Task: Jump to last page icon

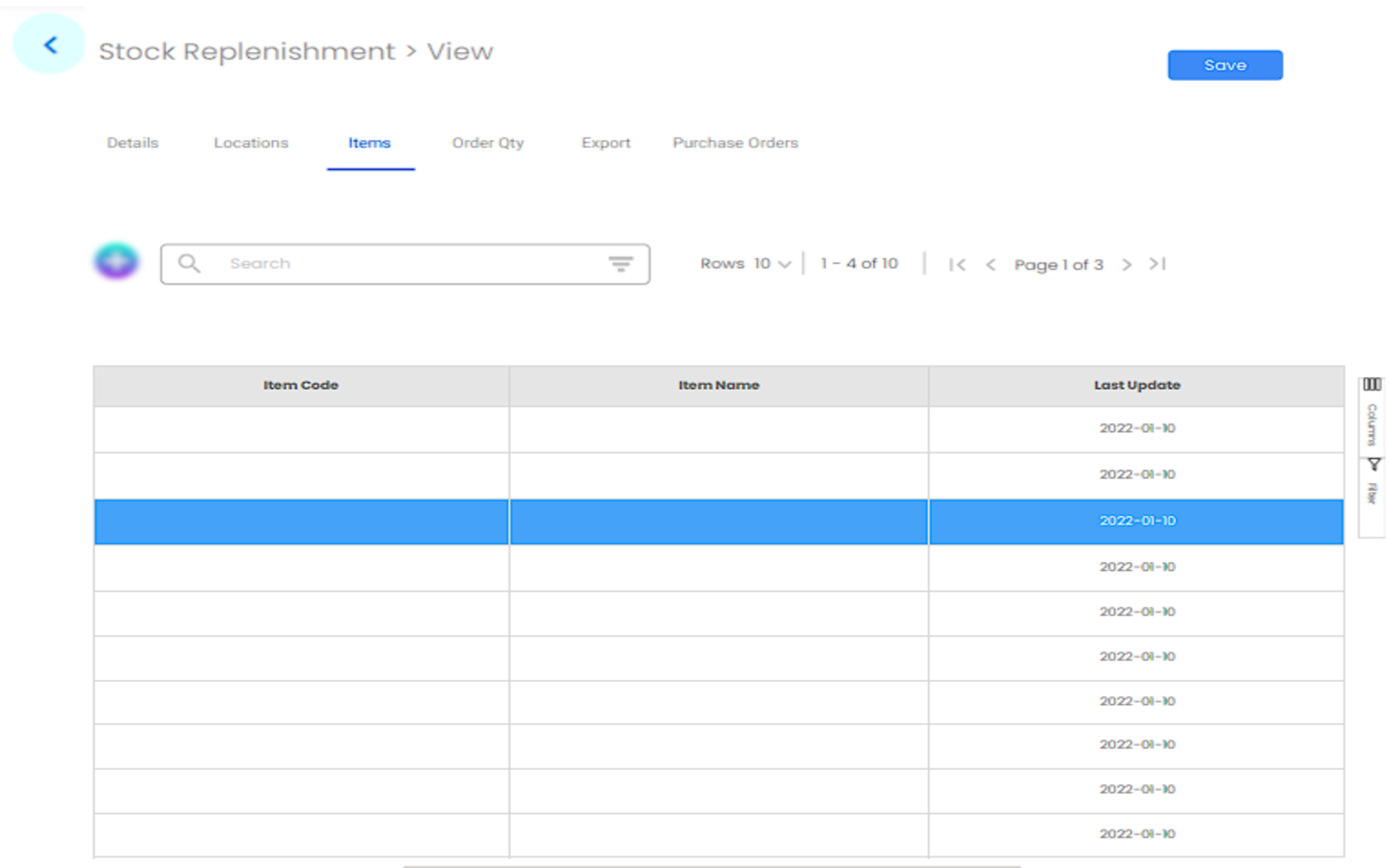Action: 1157,264
